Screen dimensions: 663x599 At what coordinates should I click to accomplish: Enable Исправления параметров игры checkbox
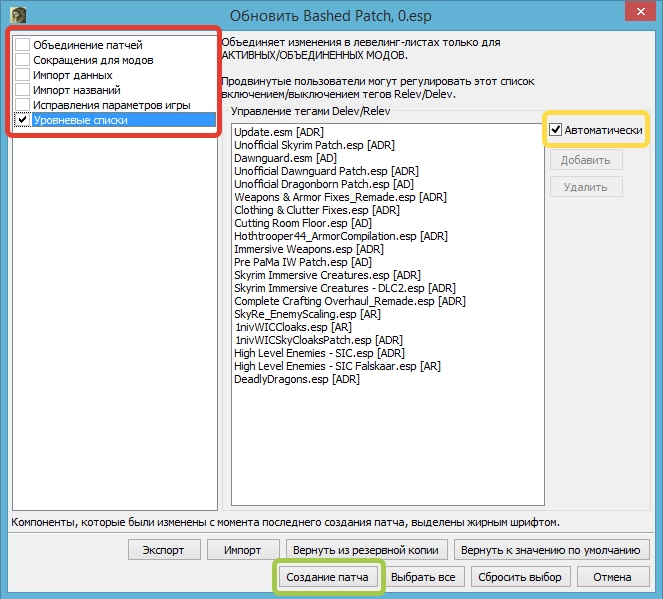(23, 105)
